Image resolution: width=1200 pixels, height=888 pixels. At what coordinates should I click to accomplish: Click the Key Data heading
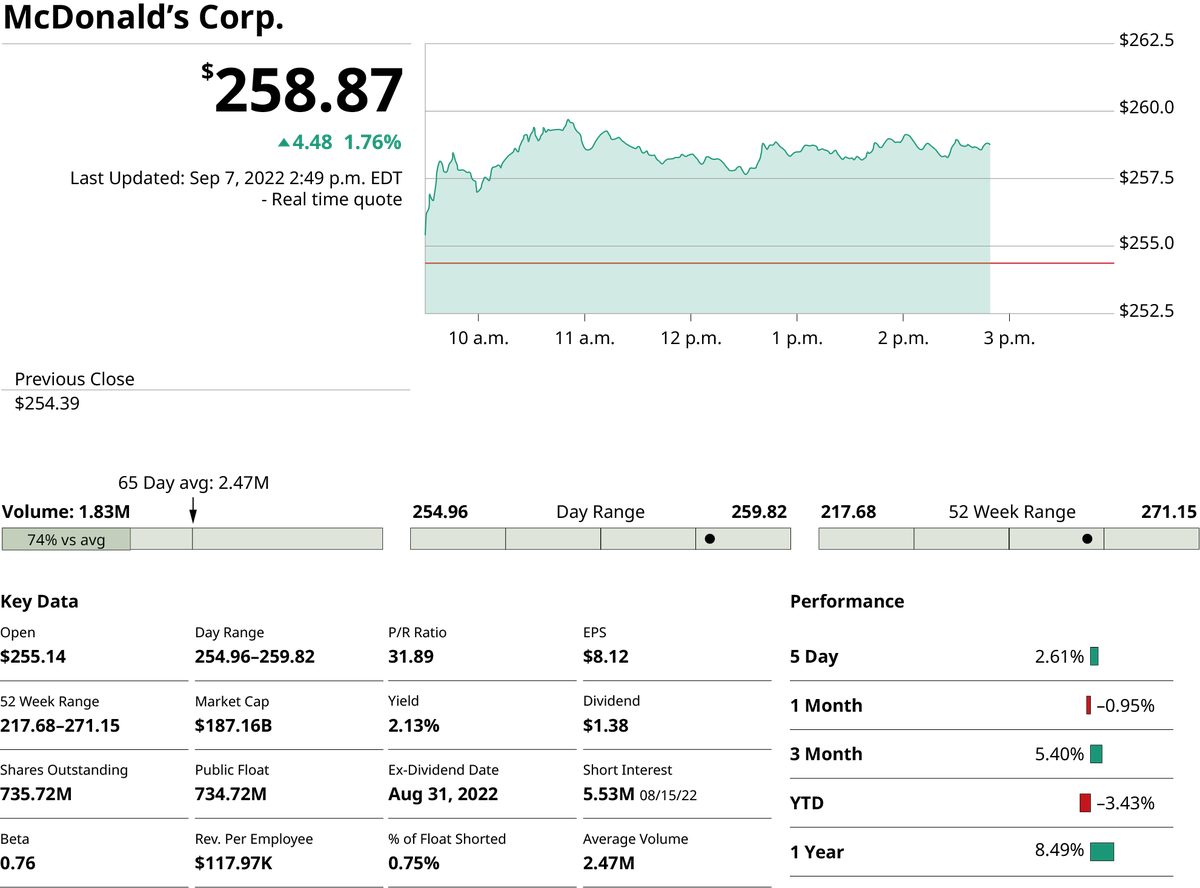tap(39, 602)
